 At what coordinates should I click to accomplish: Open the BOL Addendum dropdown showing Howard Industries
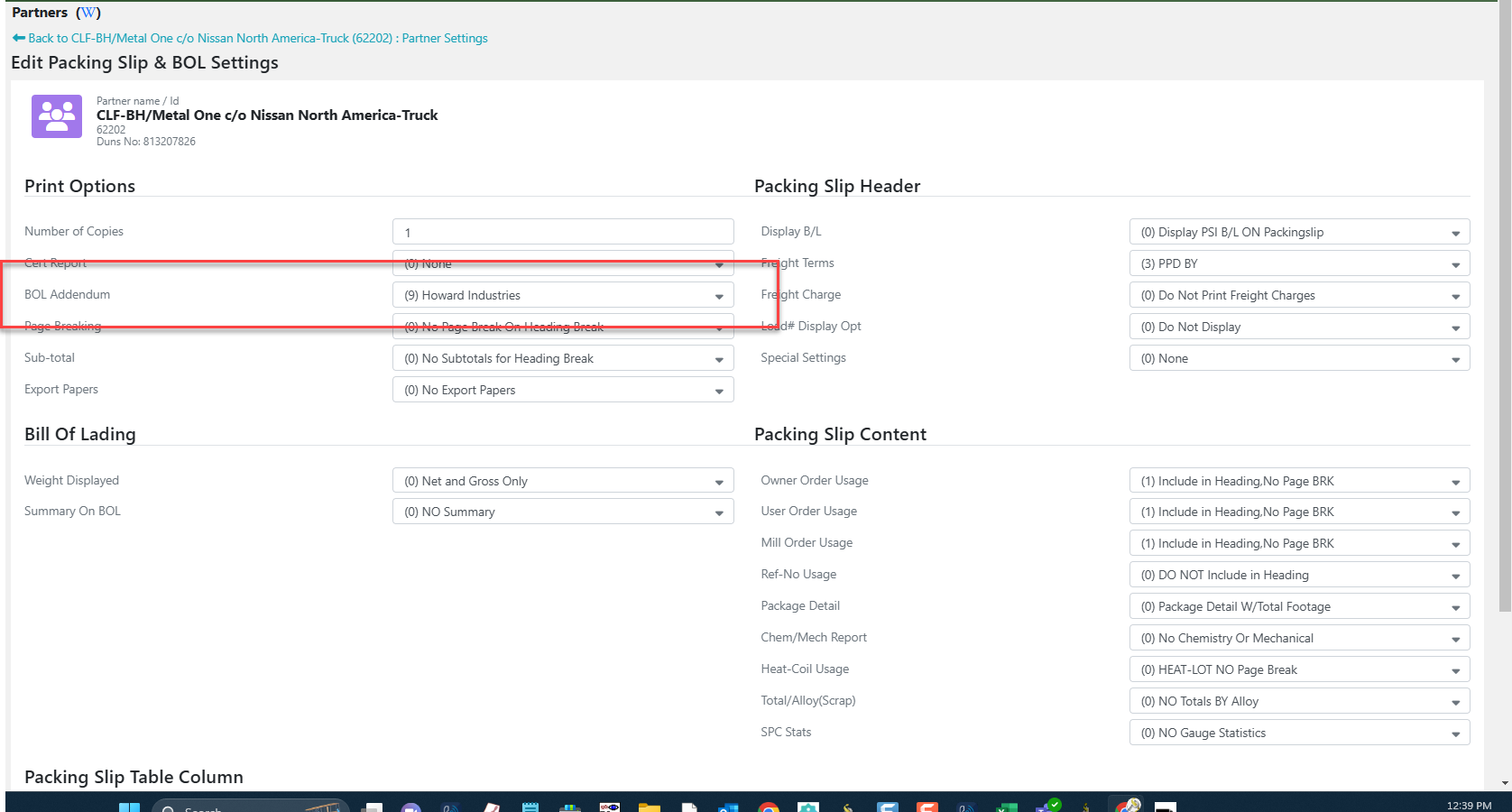[x=563, y=295]
